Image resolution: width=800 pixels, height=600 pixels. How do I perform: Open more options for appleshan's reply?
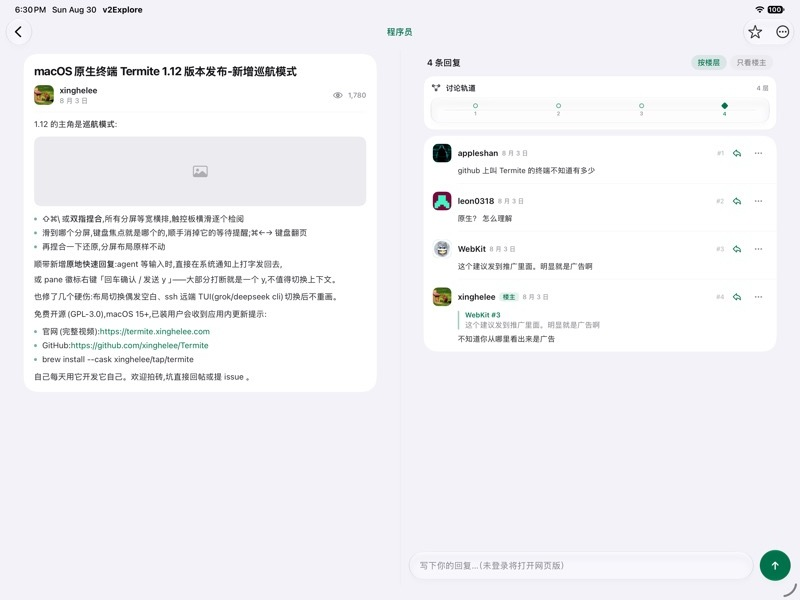click(x=759, y=153)
